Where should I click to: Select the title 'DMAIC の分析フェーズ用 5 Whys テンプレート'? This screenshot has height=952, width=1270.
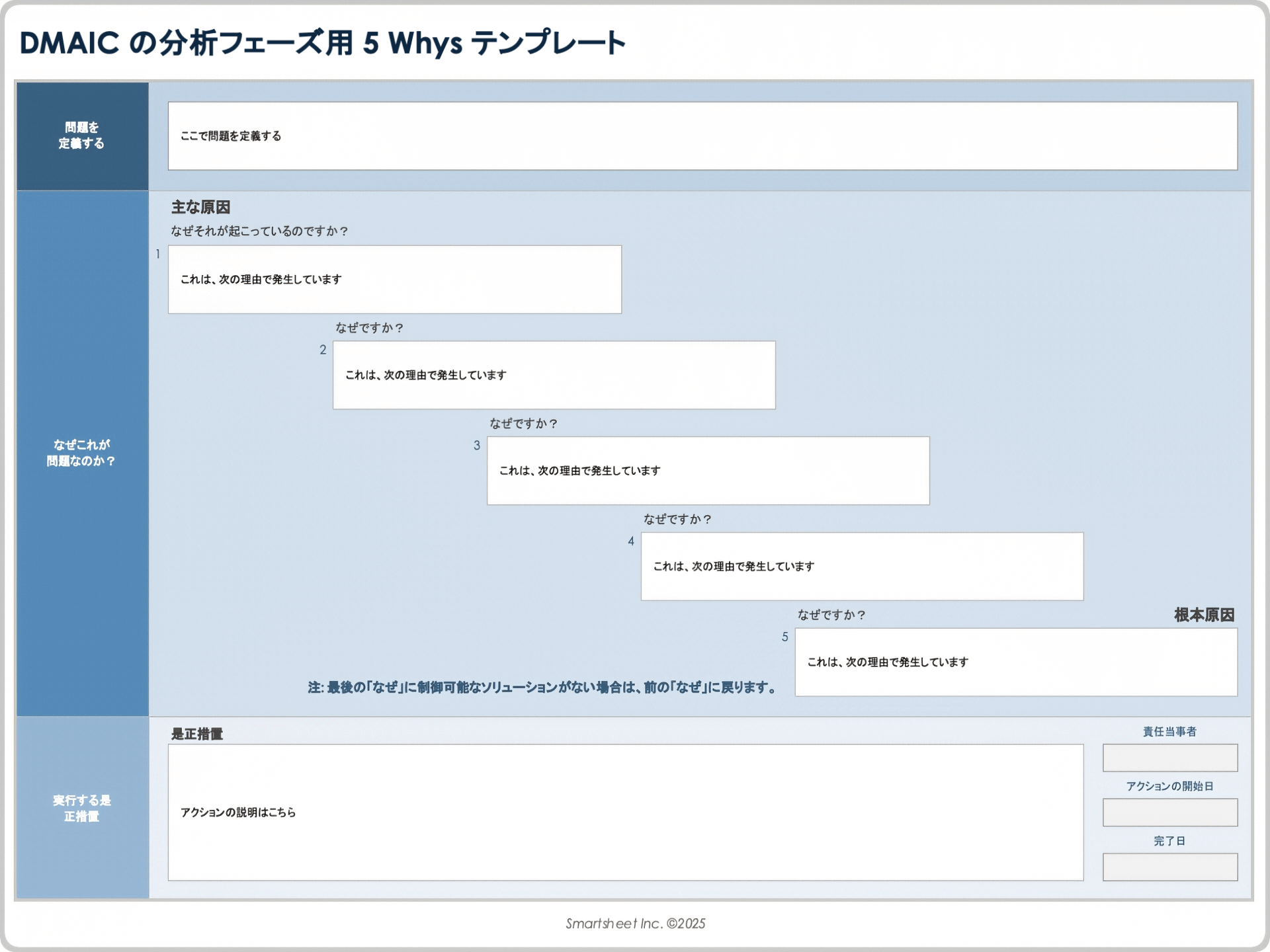coord(323,43)
